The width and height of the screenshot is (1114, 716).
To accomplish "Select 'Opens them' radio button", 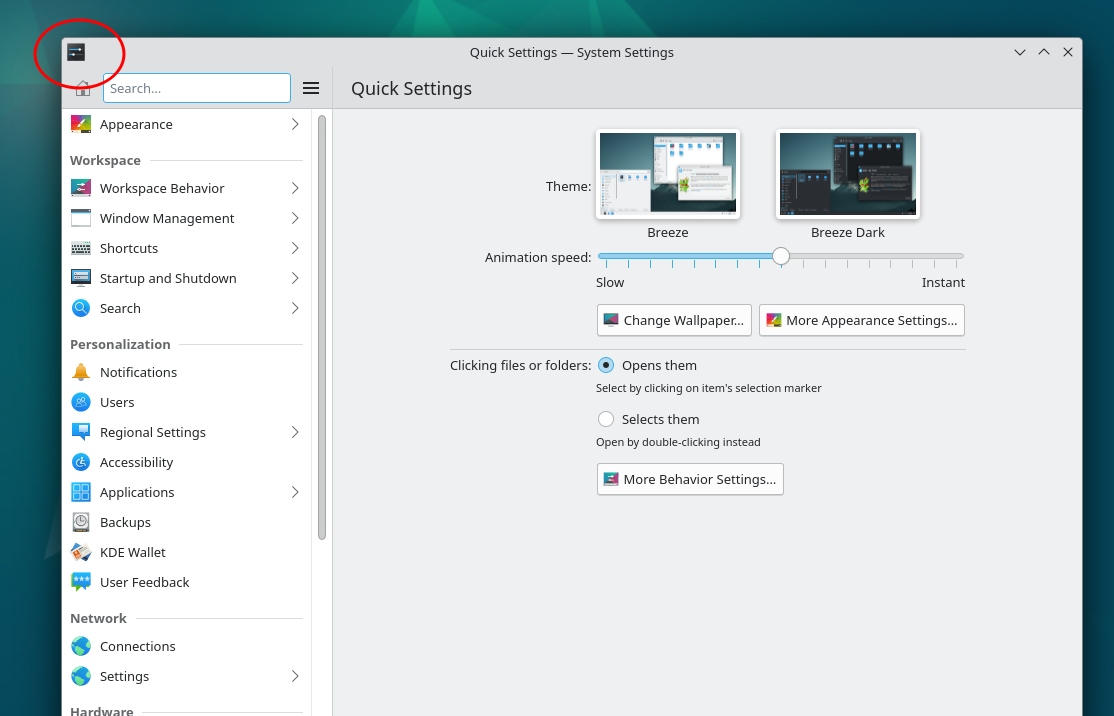I will [606, 365].
